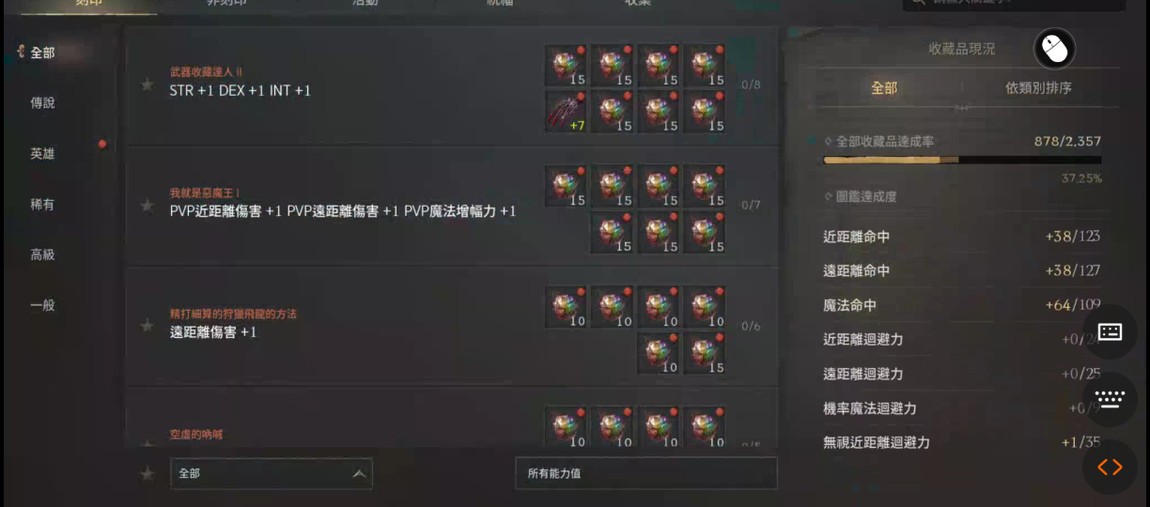The height and width of the screenshot is (507, 1150).
Task: Toggle favorite star for 武器收藏達人 II
Action: 147,84
